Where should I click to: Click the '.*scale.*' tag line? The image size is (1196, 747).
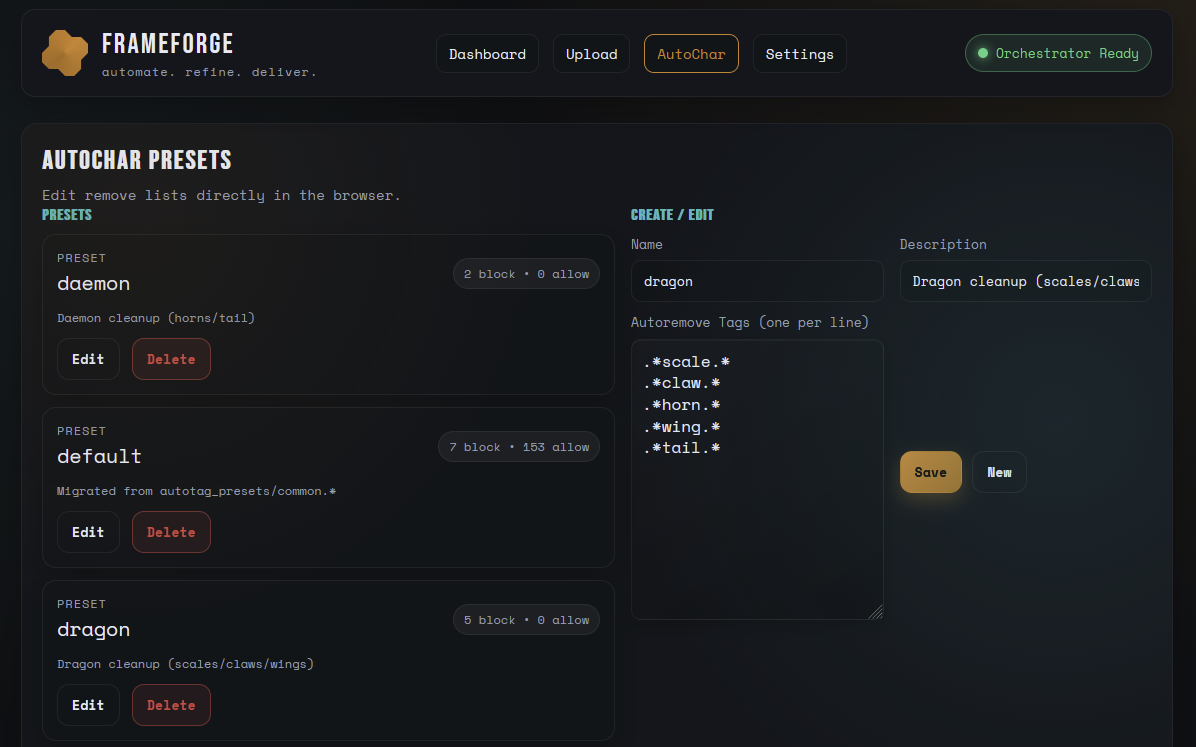[686, 362]
